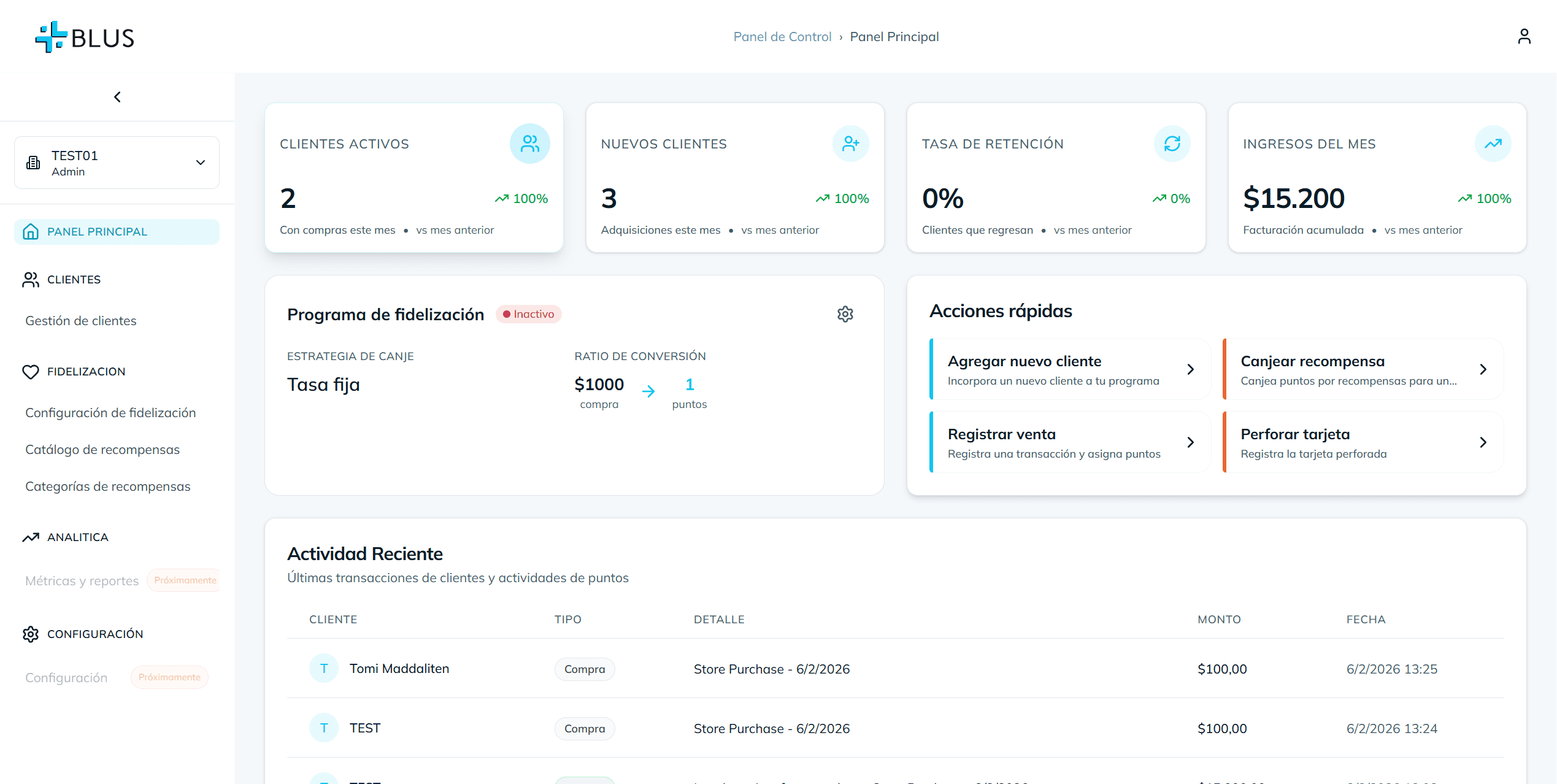Open the Agregar nuevo cliente quick action
The height and width of the screenshot is (784, 1557).
click(1070, 369)
